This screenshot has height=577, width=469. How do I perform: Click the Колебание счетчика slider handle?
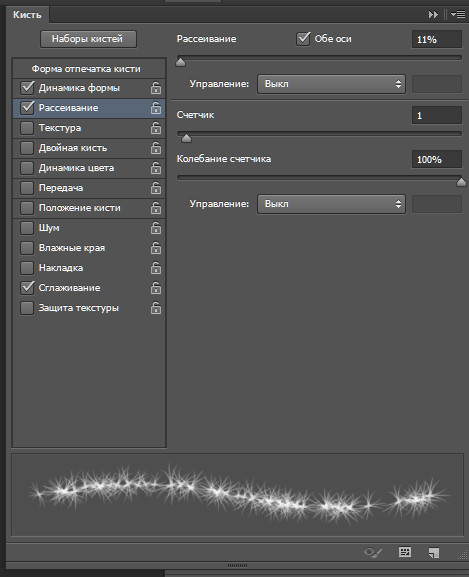tap(461, 182)
